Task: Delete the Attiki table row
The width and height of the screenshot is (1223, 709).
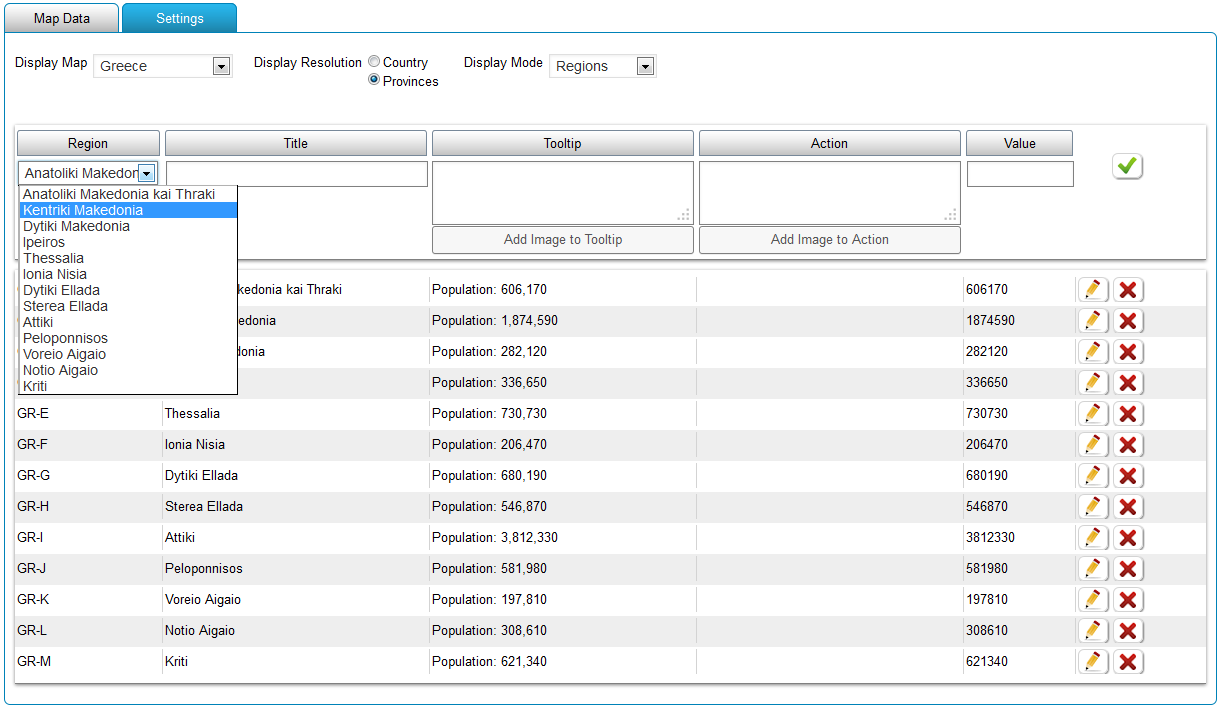Action: 1128,538
